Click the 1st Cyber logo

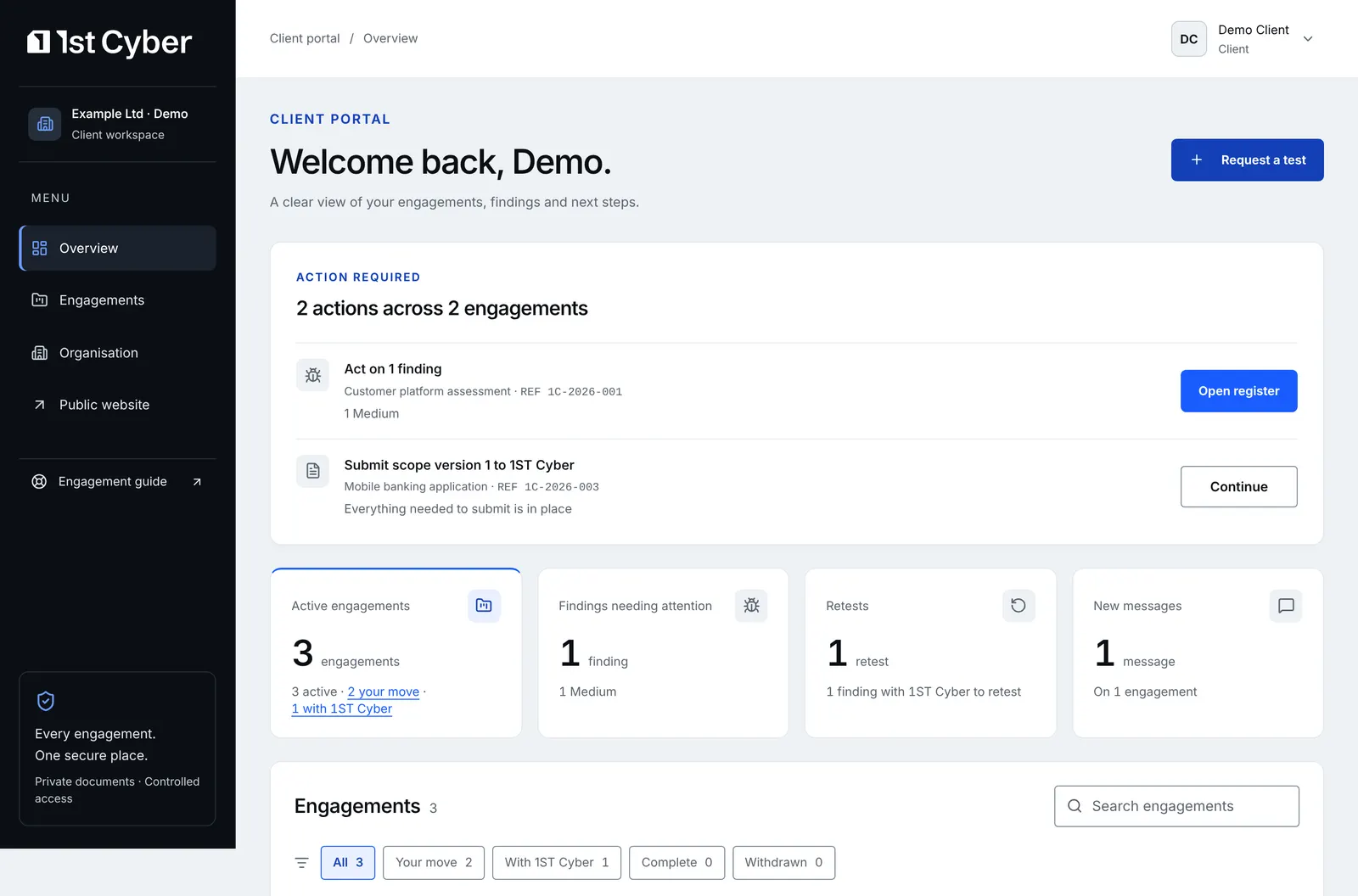(109, 42)
